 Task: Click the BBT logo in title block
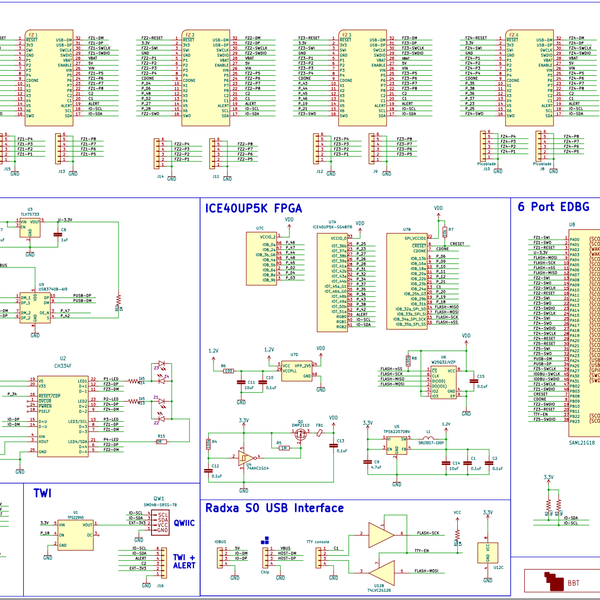click(554, 582)
